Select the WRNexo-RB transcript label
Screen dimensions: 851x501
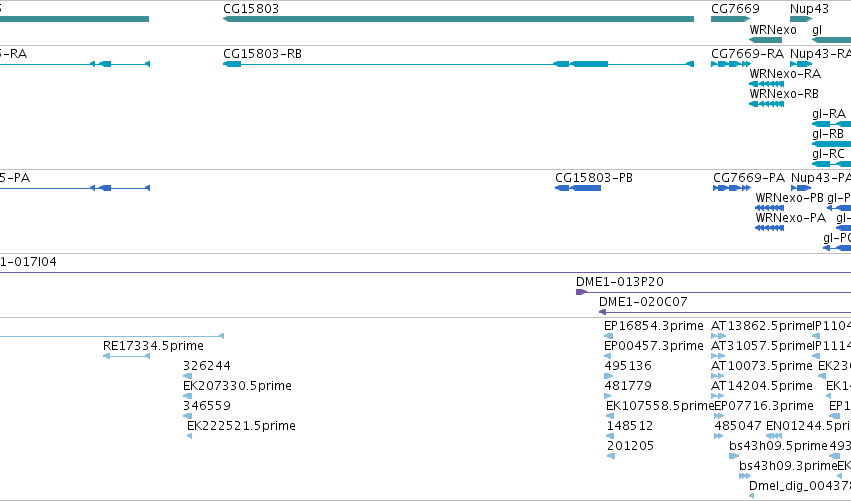pyautogui.click(x=784, y=94)
